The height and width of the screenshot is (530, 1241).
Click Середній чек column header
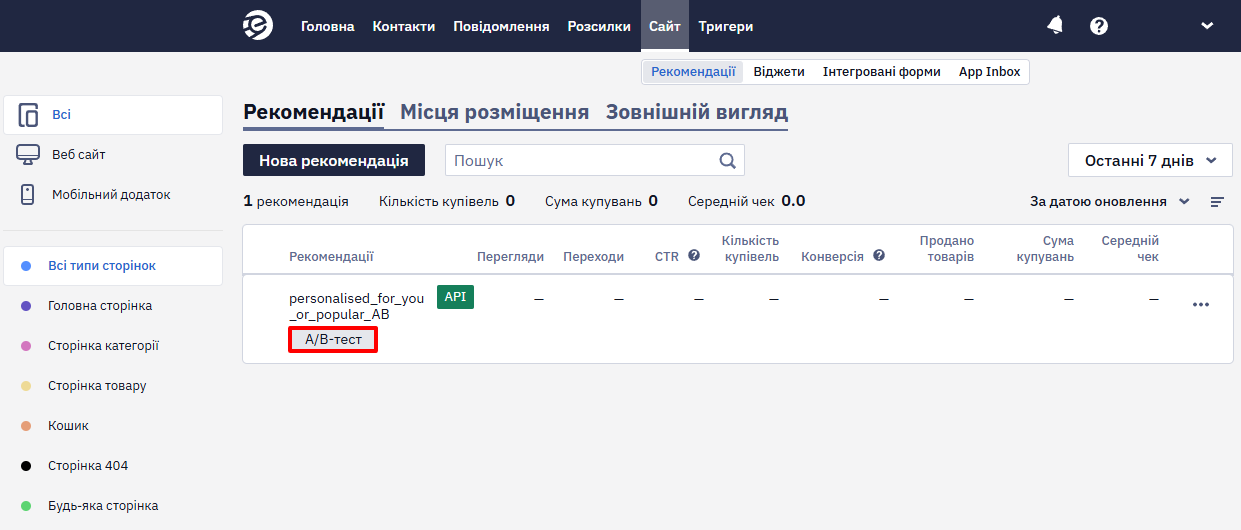click(1130, 249)
